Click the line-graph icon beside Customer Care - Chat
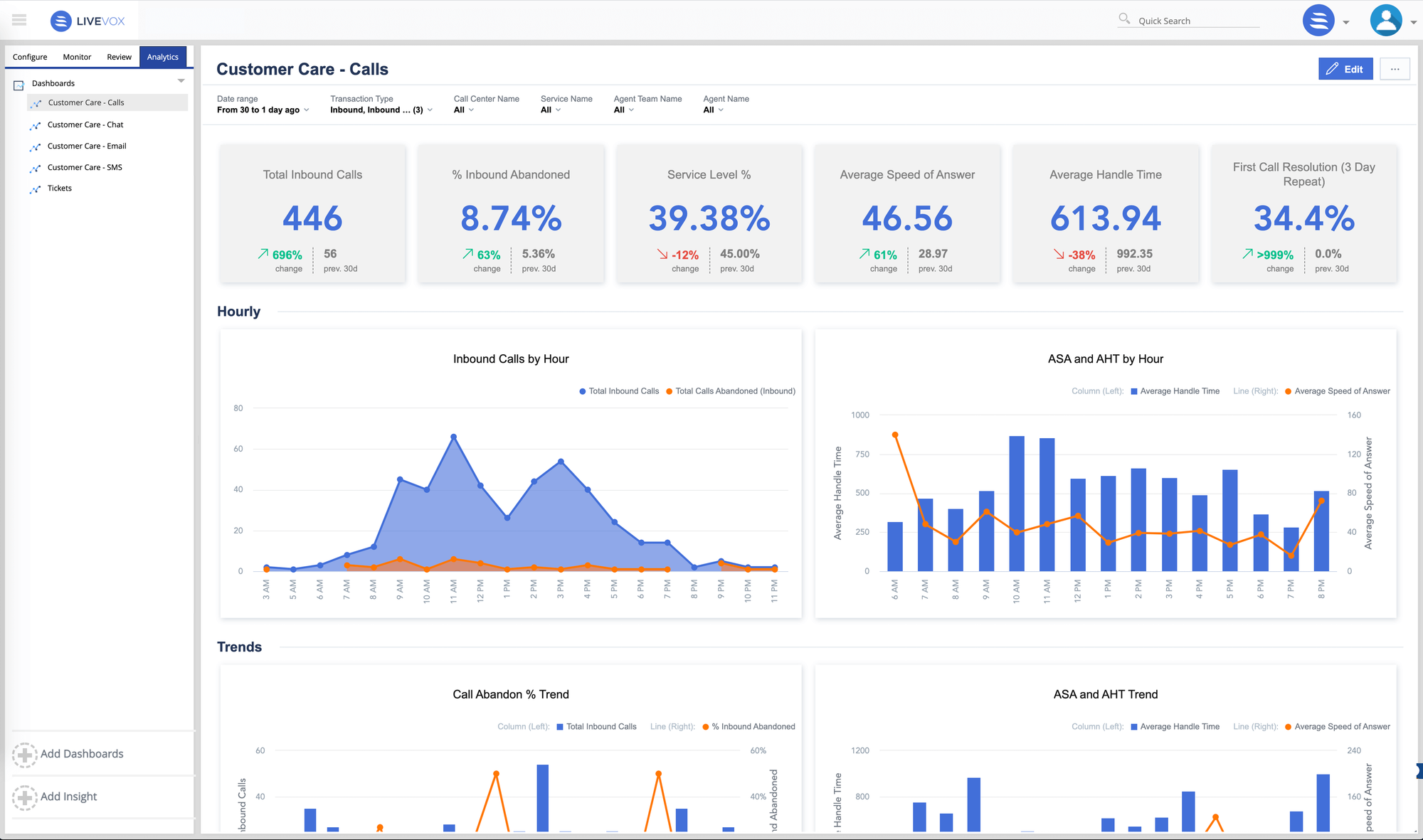Viewport: 1423px width, 840px height. 36,124
